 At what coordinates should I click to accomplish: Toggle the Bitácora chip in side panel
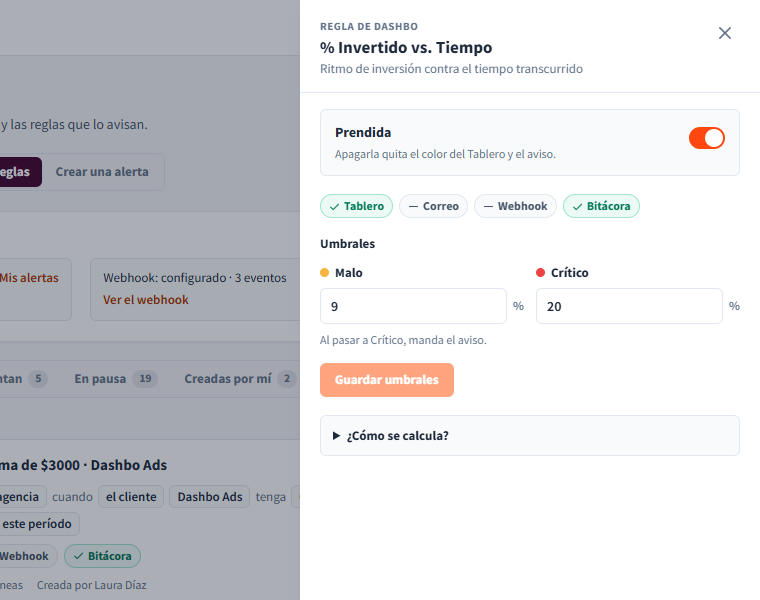tap(601, 206)
